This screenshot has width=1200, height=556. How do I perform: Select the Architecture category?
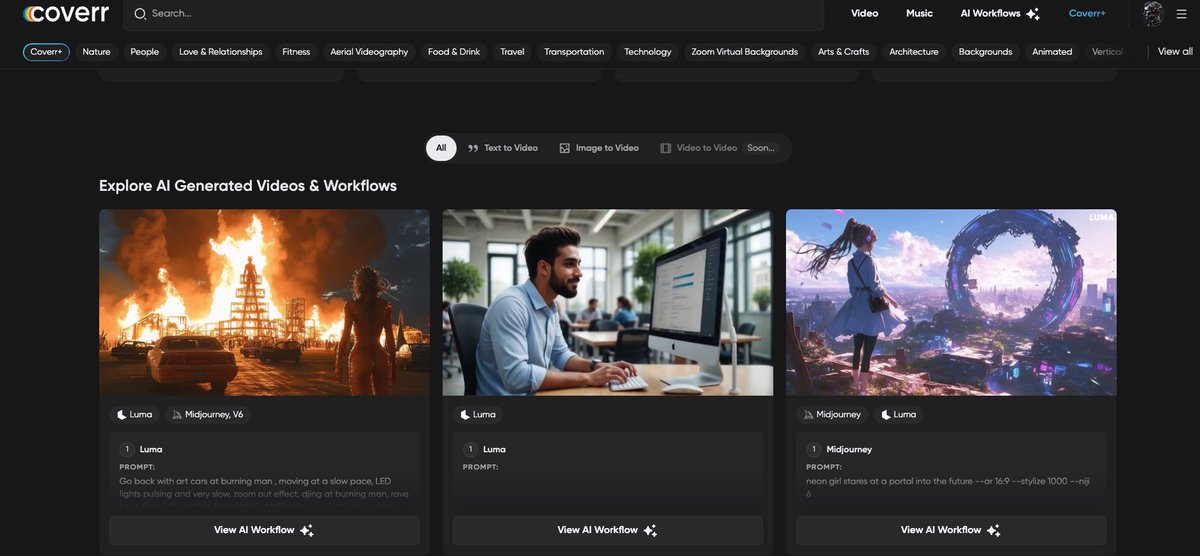click(914, 52)
